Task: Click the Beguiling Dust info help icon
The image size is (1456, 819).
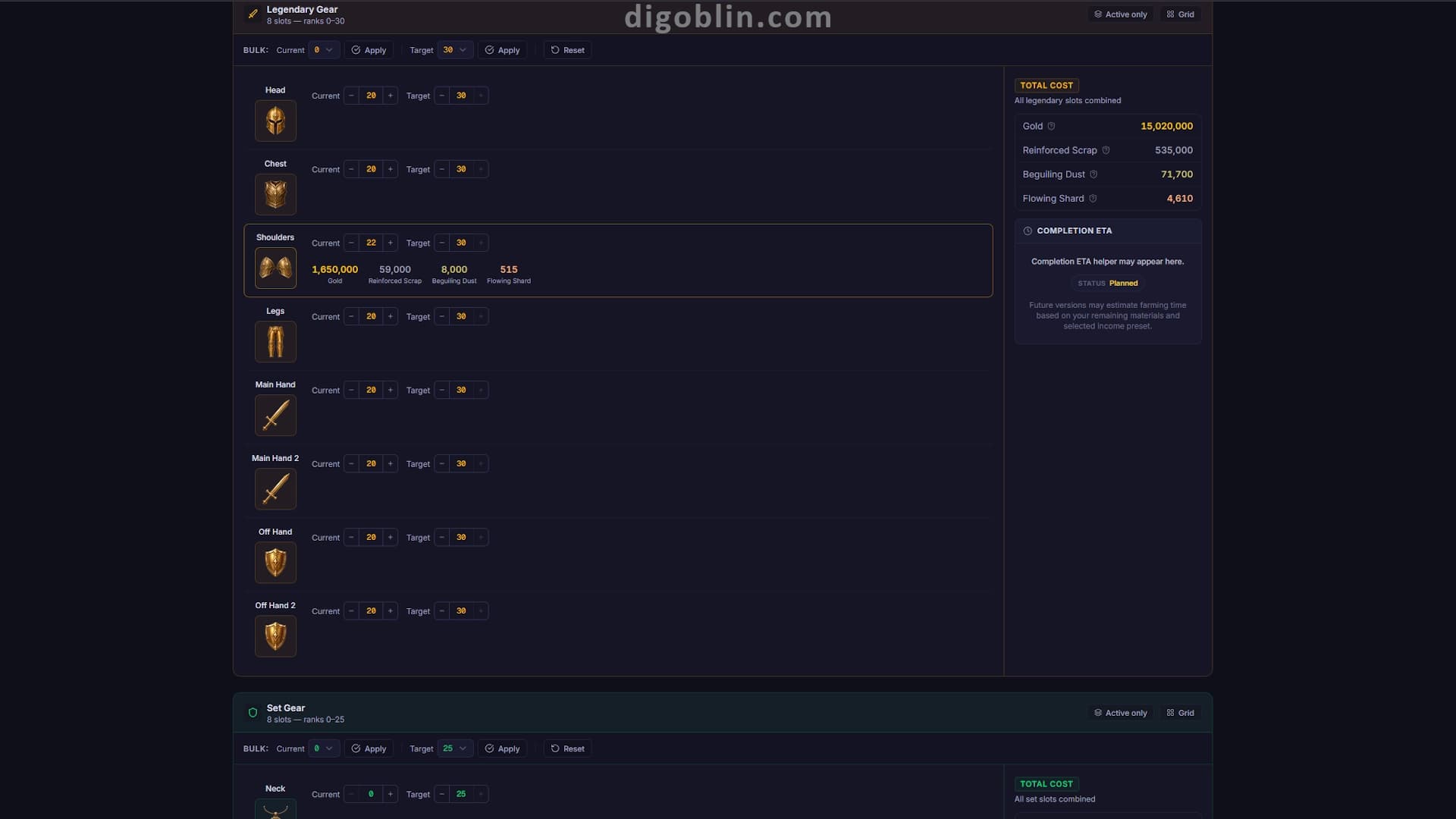Action: click(1094, 174)
